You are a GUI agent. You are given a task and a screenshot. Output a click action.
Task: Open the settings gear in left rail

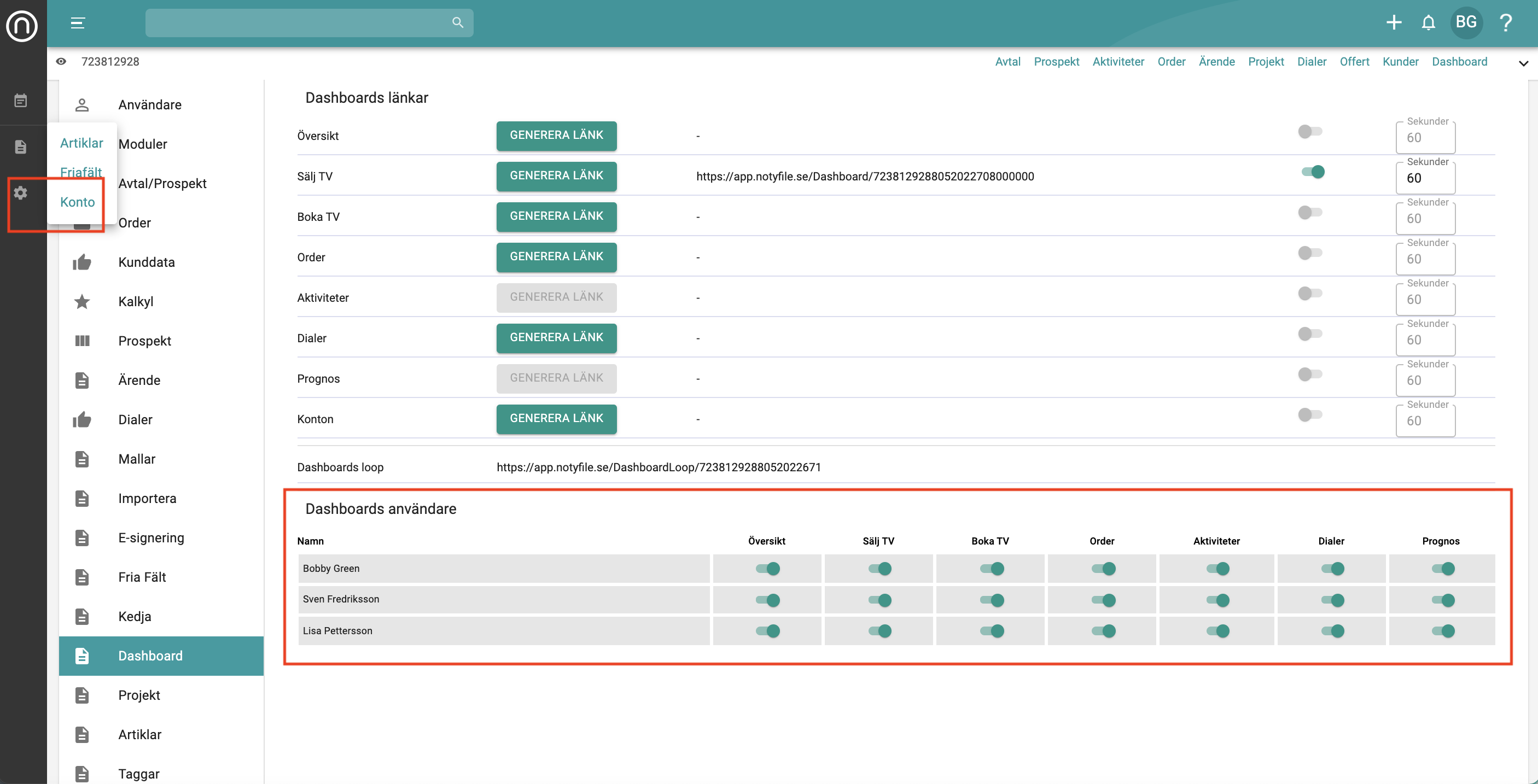point(20,192)
